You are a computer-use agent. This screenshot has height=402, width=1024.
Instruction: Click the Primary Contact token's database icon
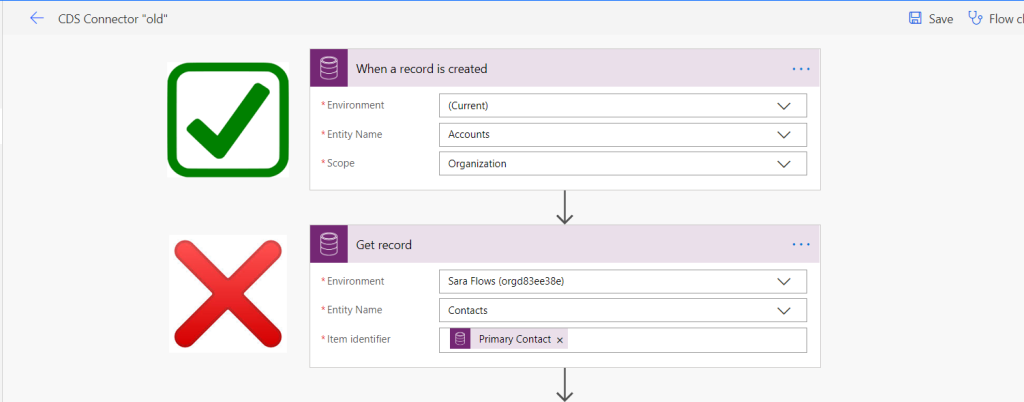(x=461, y=339)
